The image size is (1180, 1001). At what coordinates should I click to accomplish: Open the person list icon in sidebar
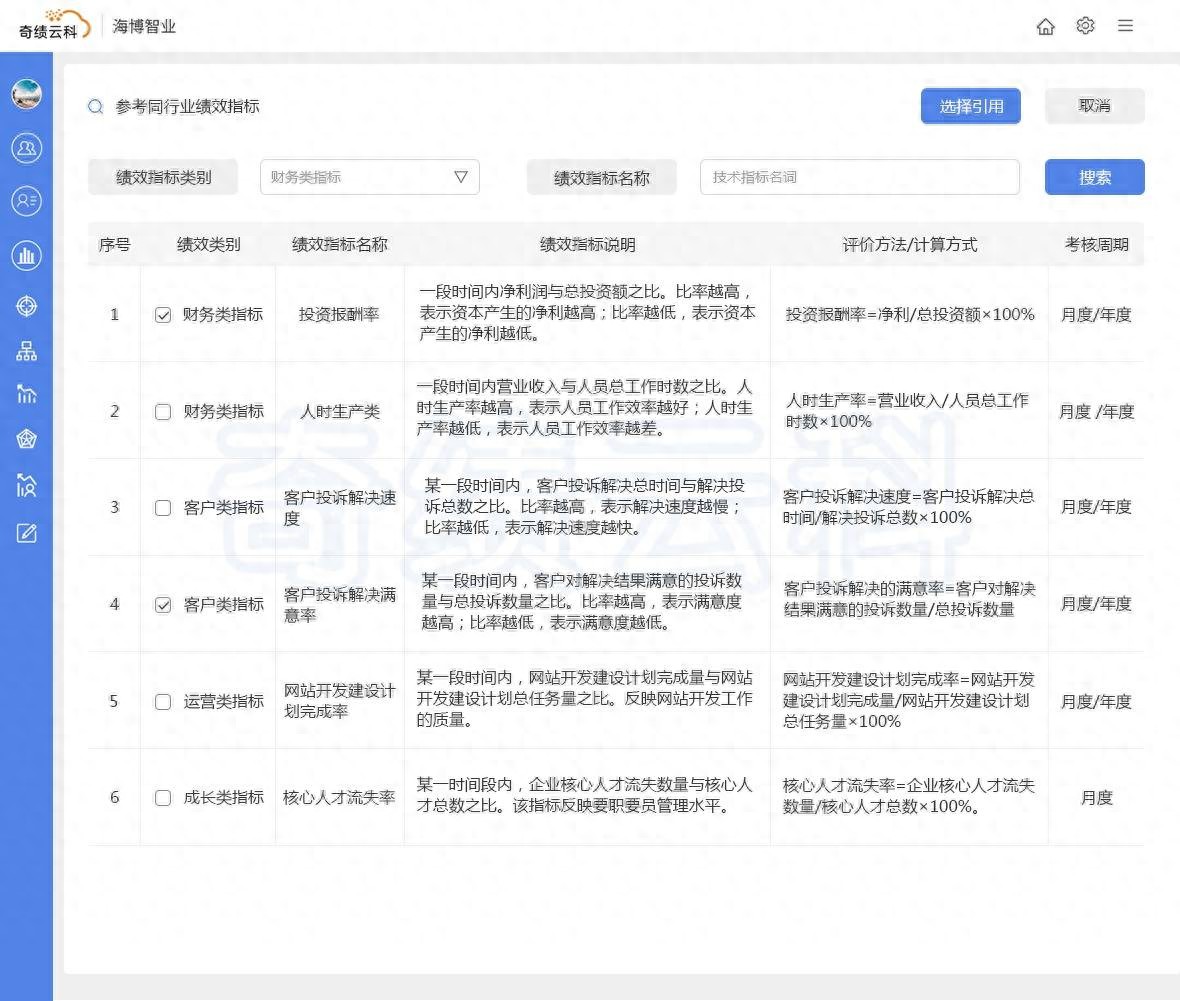click(x=26, y=201)
